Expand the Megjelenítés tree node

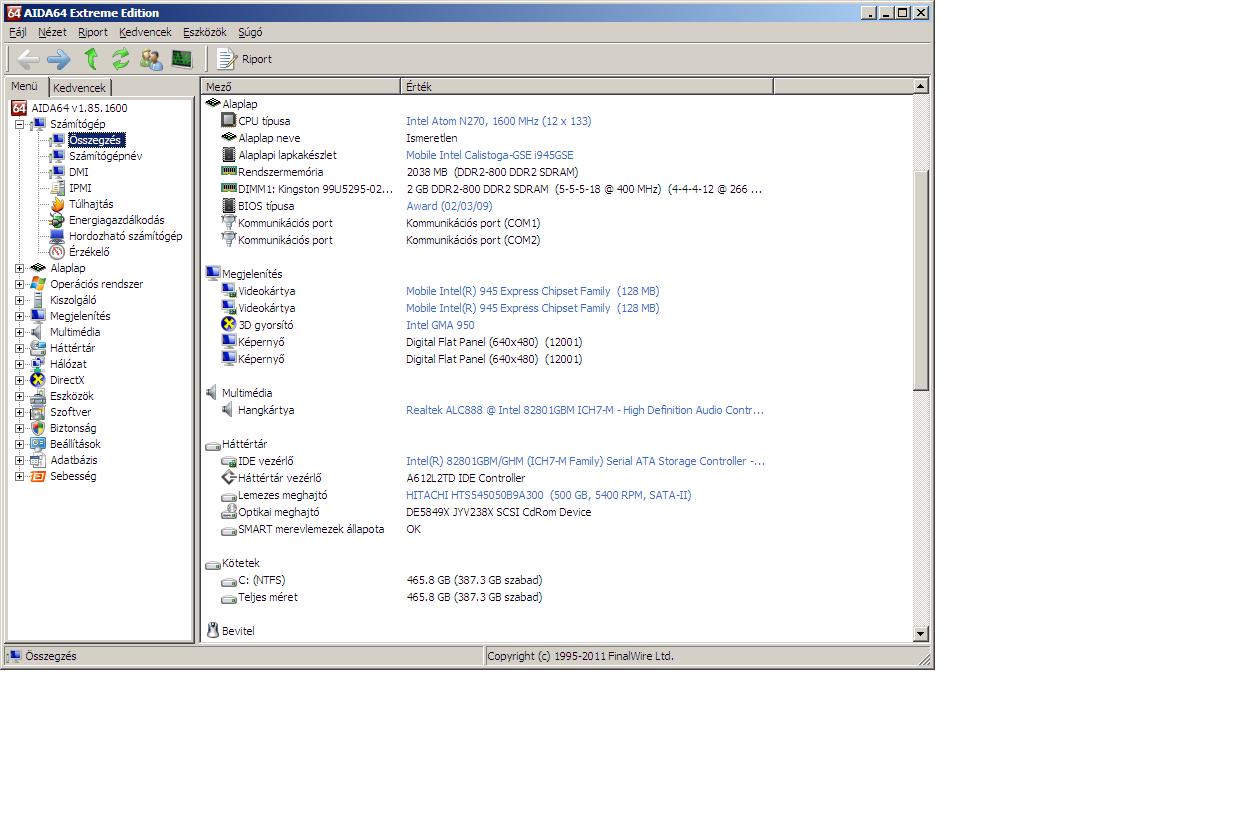tap(19, 316)
